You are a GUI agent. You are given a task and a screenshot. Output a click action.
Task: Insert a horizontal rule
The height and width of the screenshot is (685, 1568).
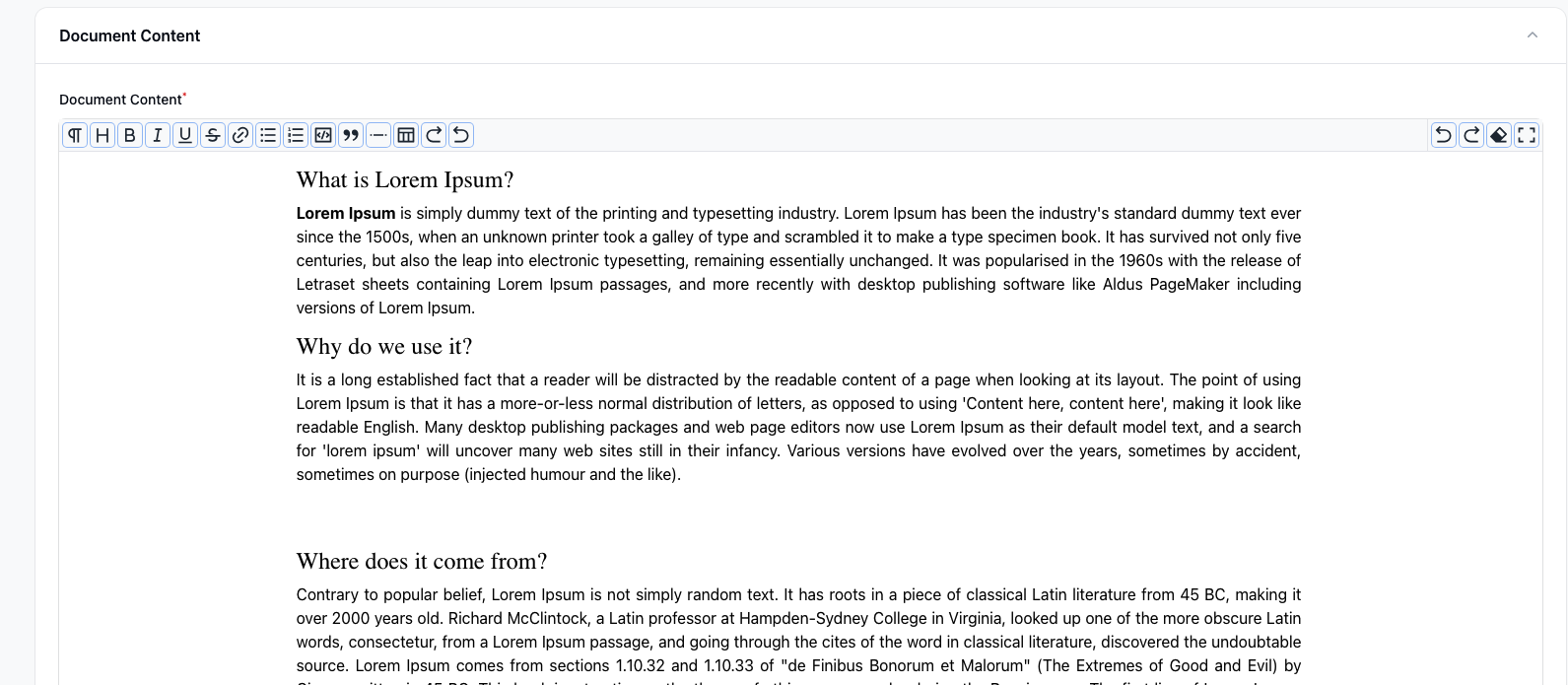(378, 135)
